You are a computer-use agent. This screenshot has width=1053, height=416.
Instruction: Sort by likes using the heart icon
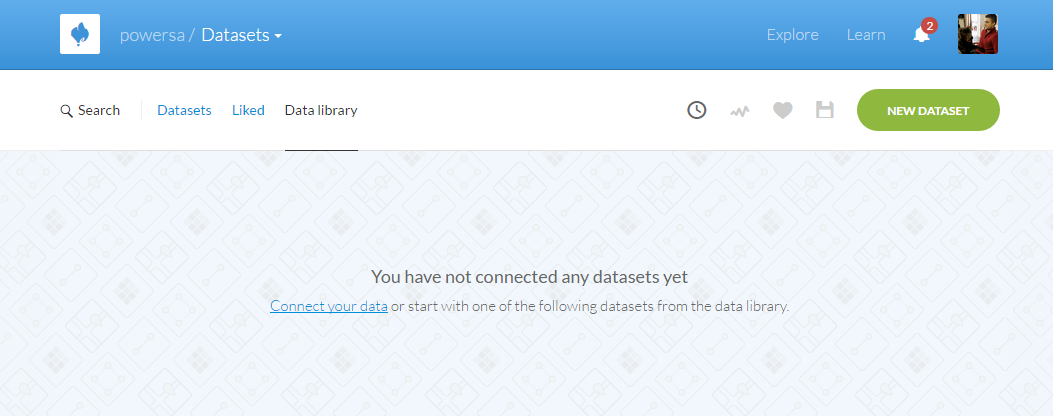click(x=782, y=110)
